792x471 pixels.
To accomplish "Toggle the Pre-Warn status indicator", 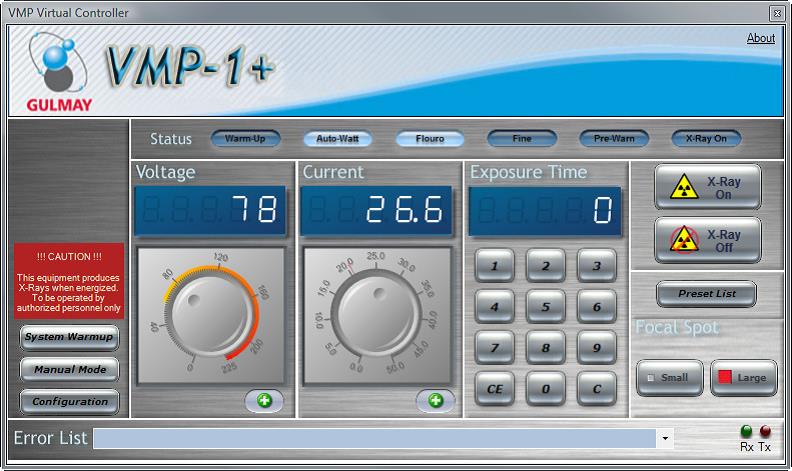I will coord(614,138).
